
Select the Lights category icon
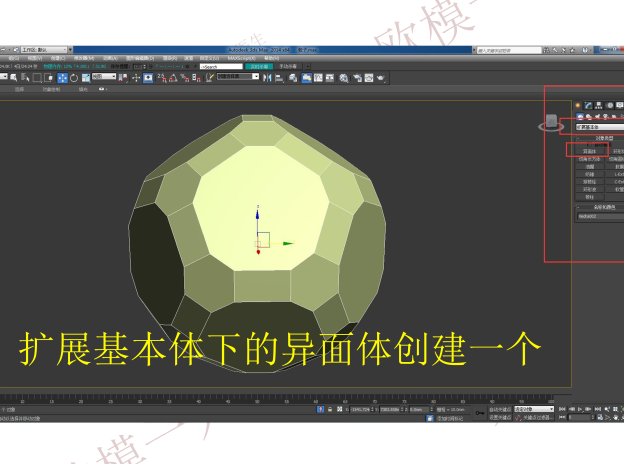597,117
